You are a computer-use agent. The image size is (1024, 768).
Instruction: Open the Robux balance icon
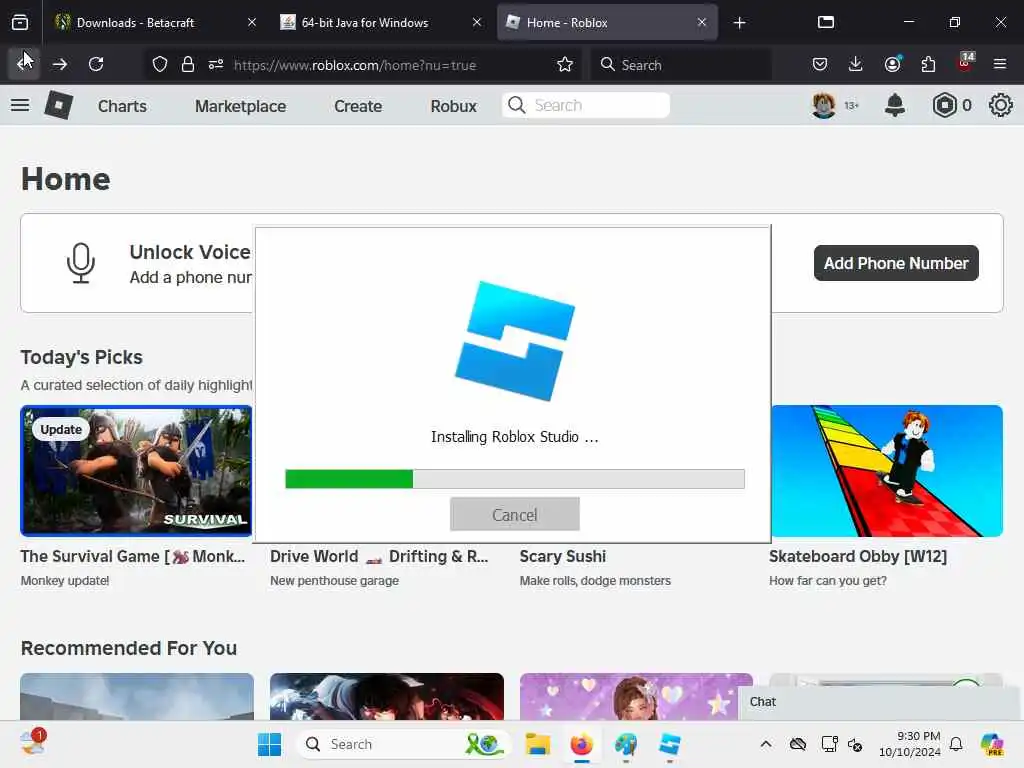click(944, 105)
